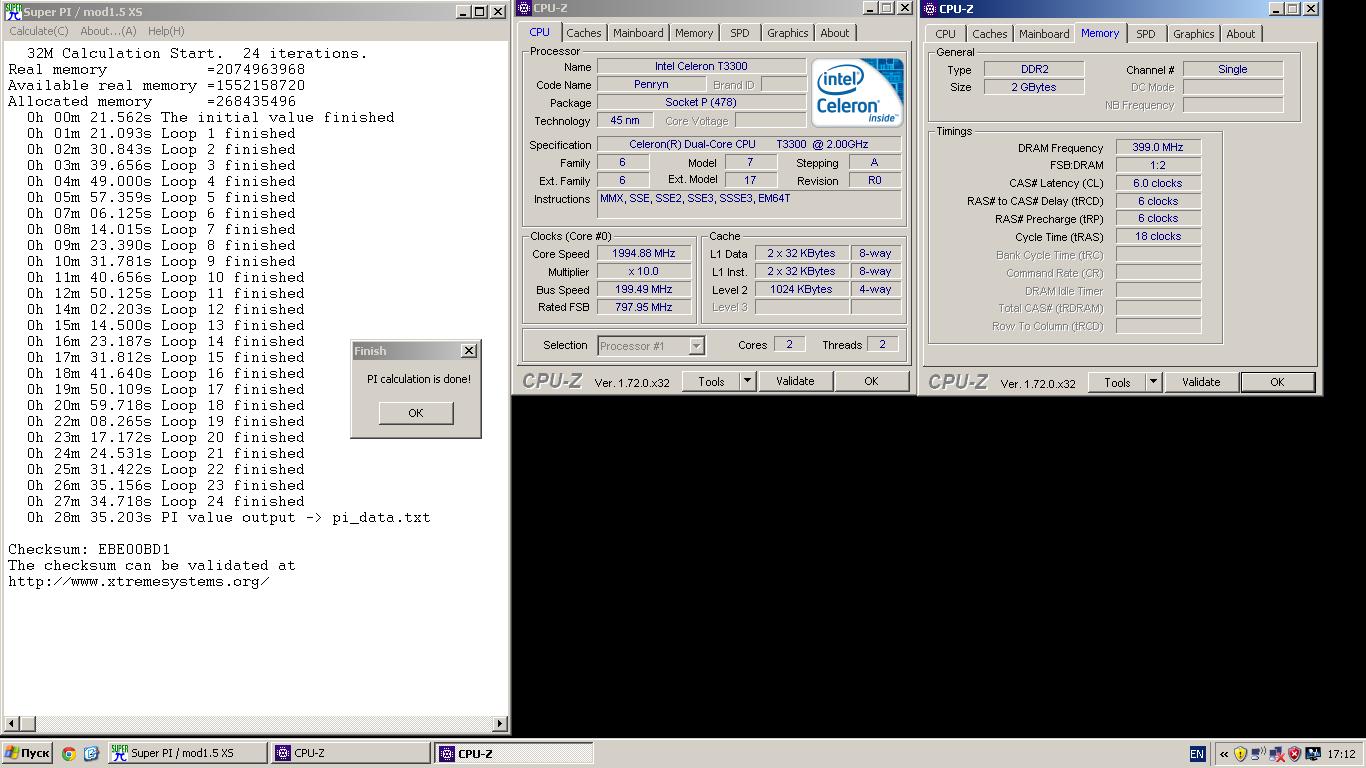Expand hidden tray icons with the chevron

tap(1223, 754)
